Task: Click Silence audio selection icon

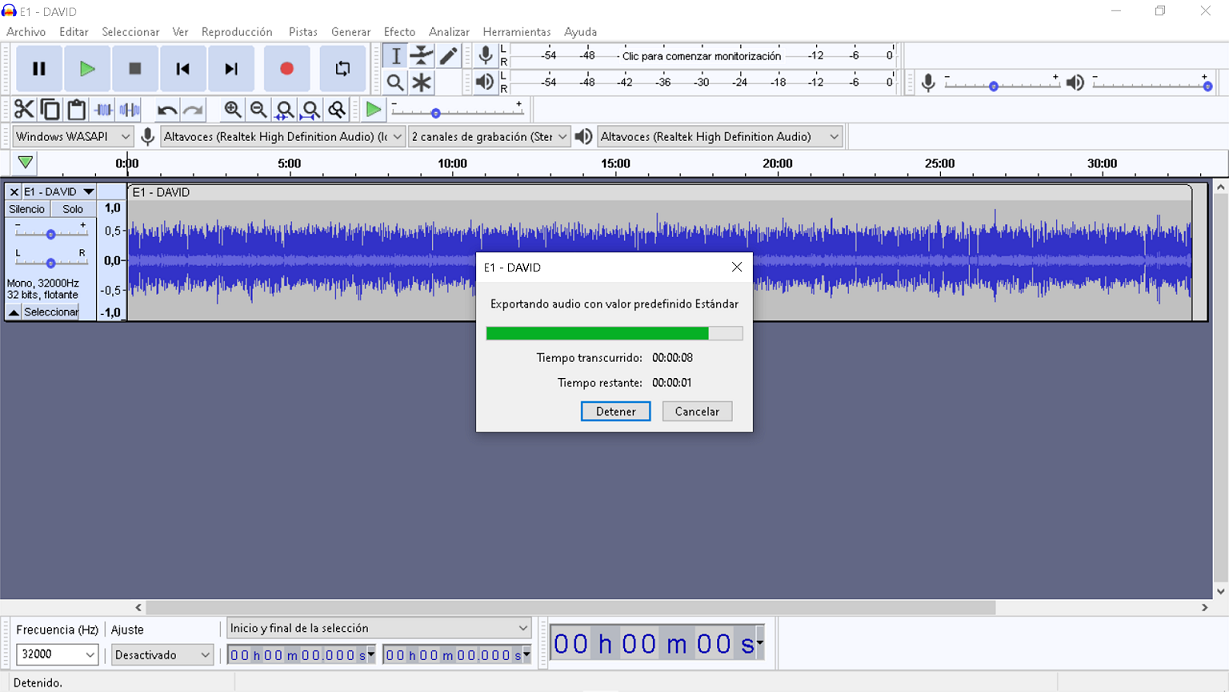Action: pos(129,110)
